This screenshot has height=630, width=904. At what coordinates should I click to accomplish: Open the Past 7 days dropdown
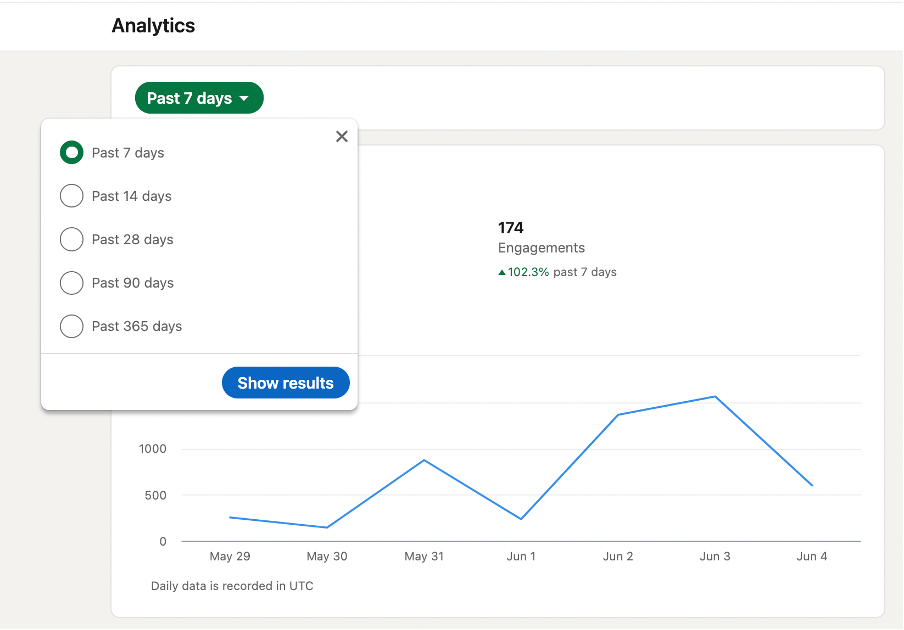pos(199,98)
